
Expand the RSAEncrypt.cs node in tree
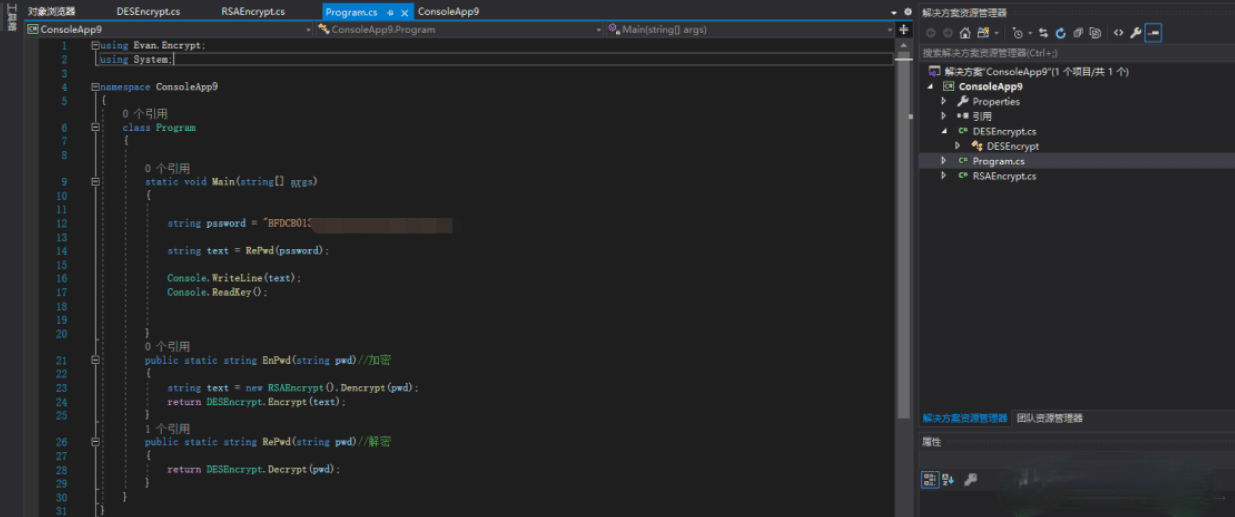[x=943, y=176]
